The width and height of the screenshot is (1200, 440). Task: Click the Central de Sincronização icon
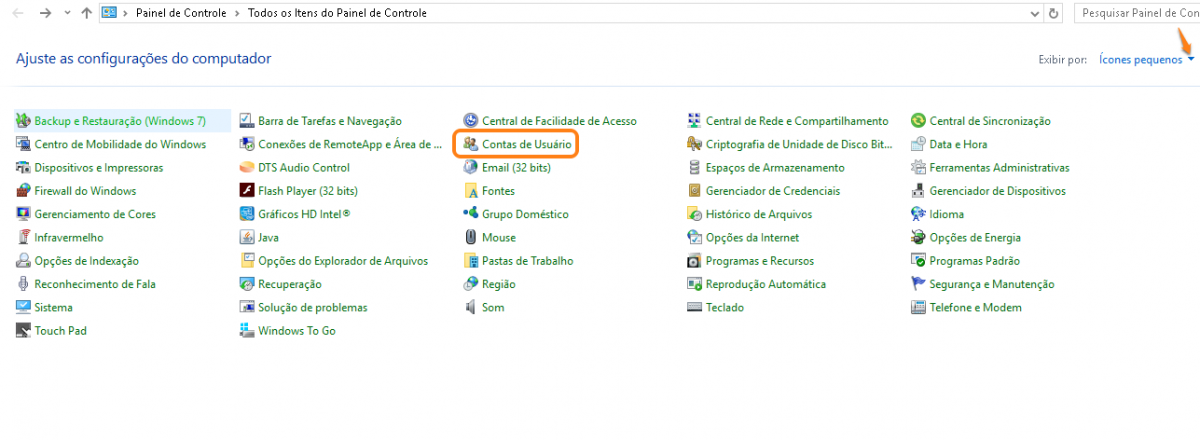click(919, 121)
